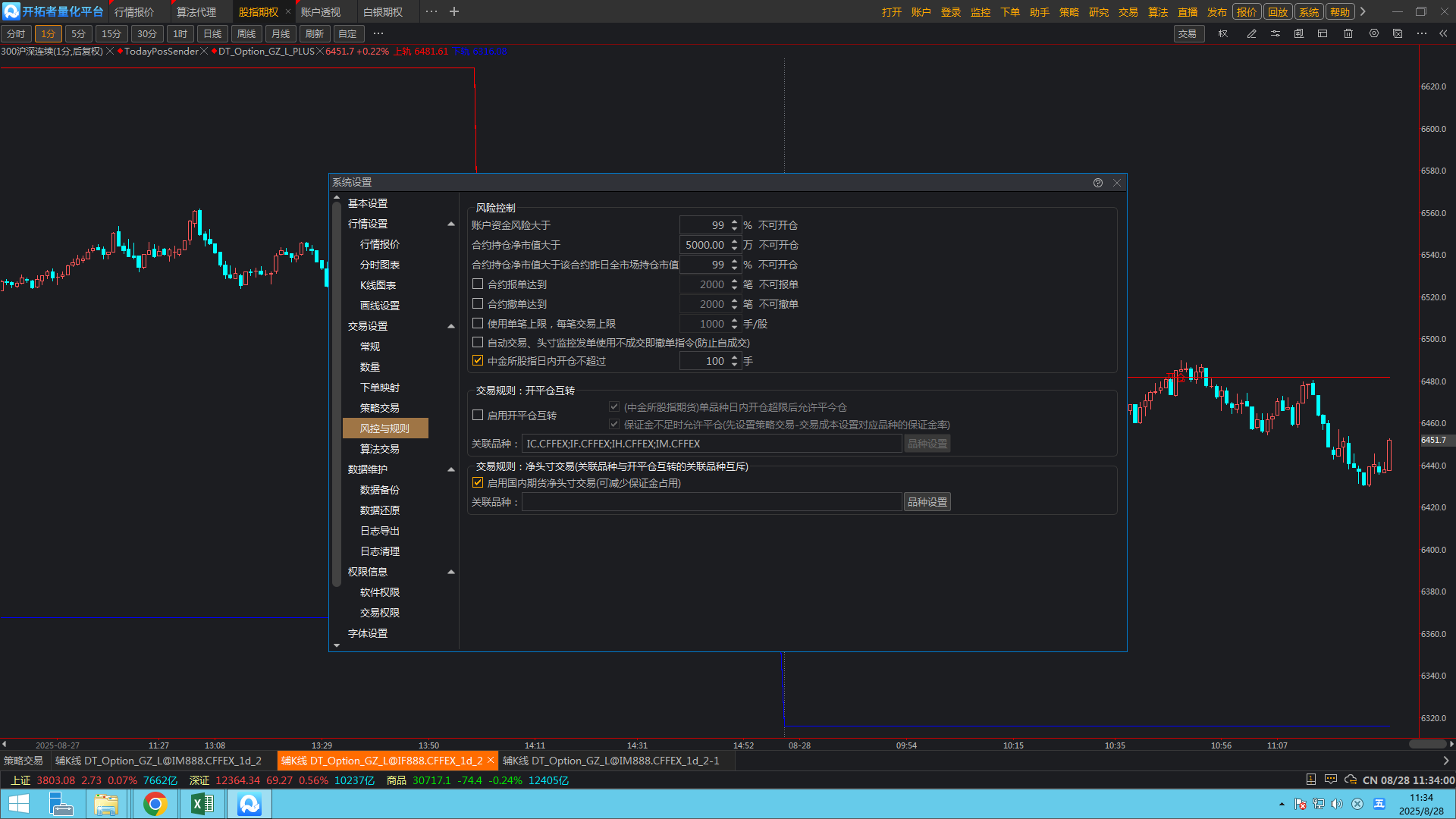Click the hexagon settings icon in toolbar
Screen dimensions: 1456x819
[1373, 34]
